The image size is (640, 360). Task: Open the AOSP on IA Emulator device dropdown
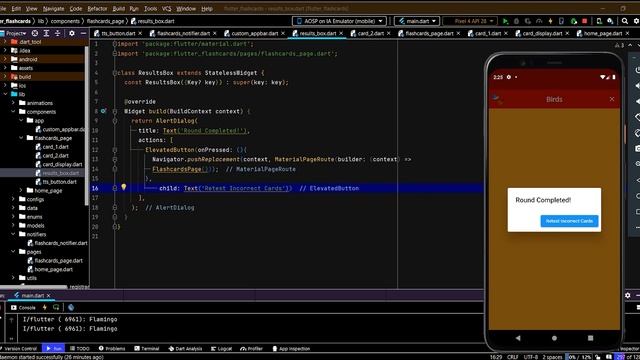339,21
